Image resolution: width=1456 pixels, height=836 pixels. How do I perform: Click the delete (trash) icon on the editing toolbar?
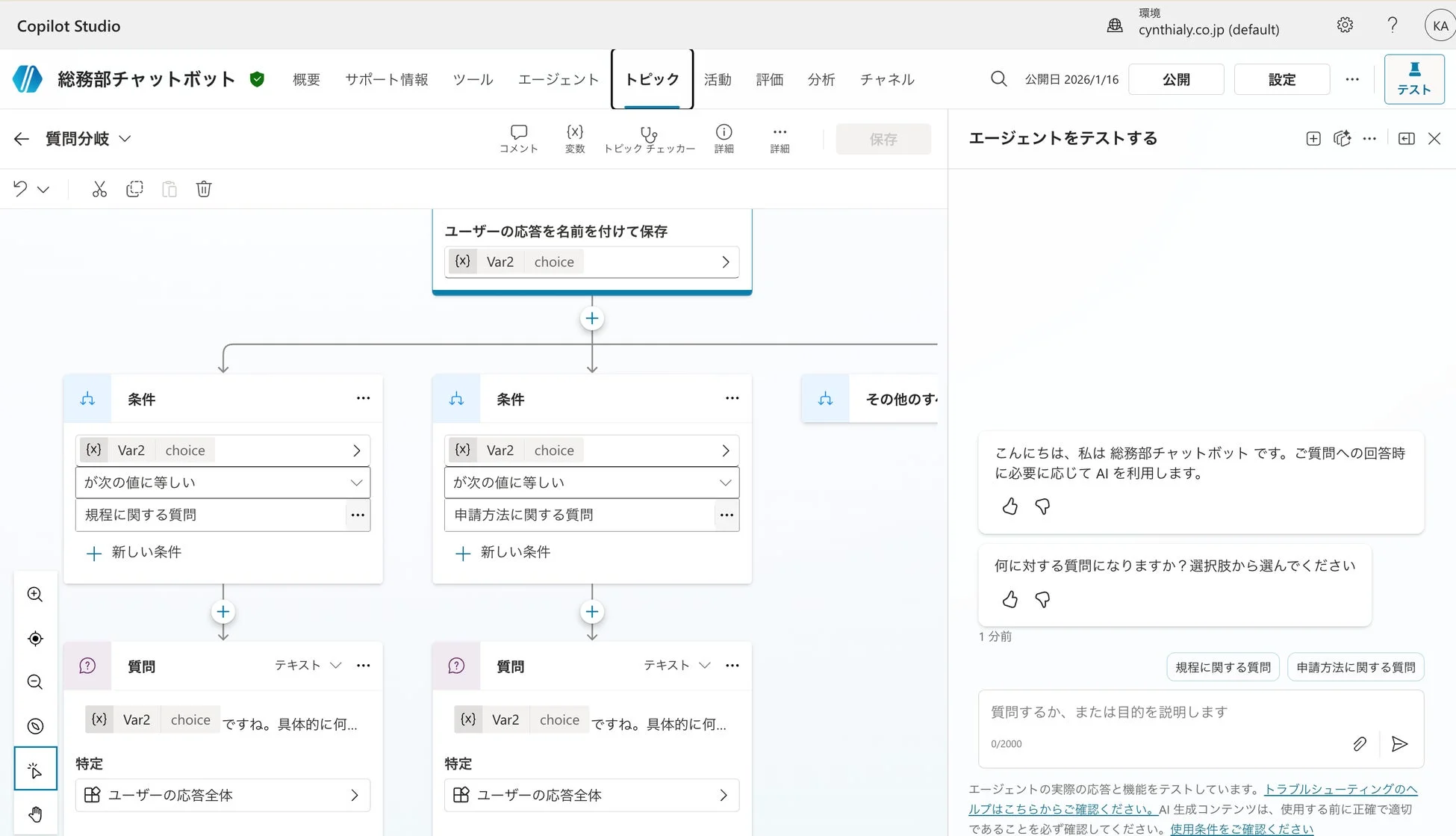tap(204, 189)
